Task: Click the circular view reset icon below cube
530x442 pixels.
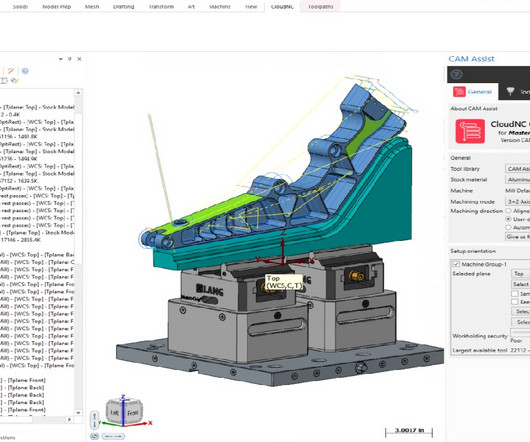Action: pyautogui.click(x=95, y=436)
